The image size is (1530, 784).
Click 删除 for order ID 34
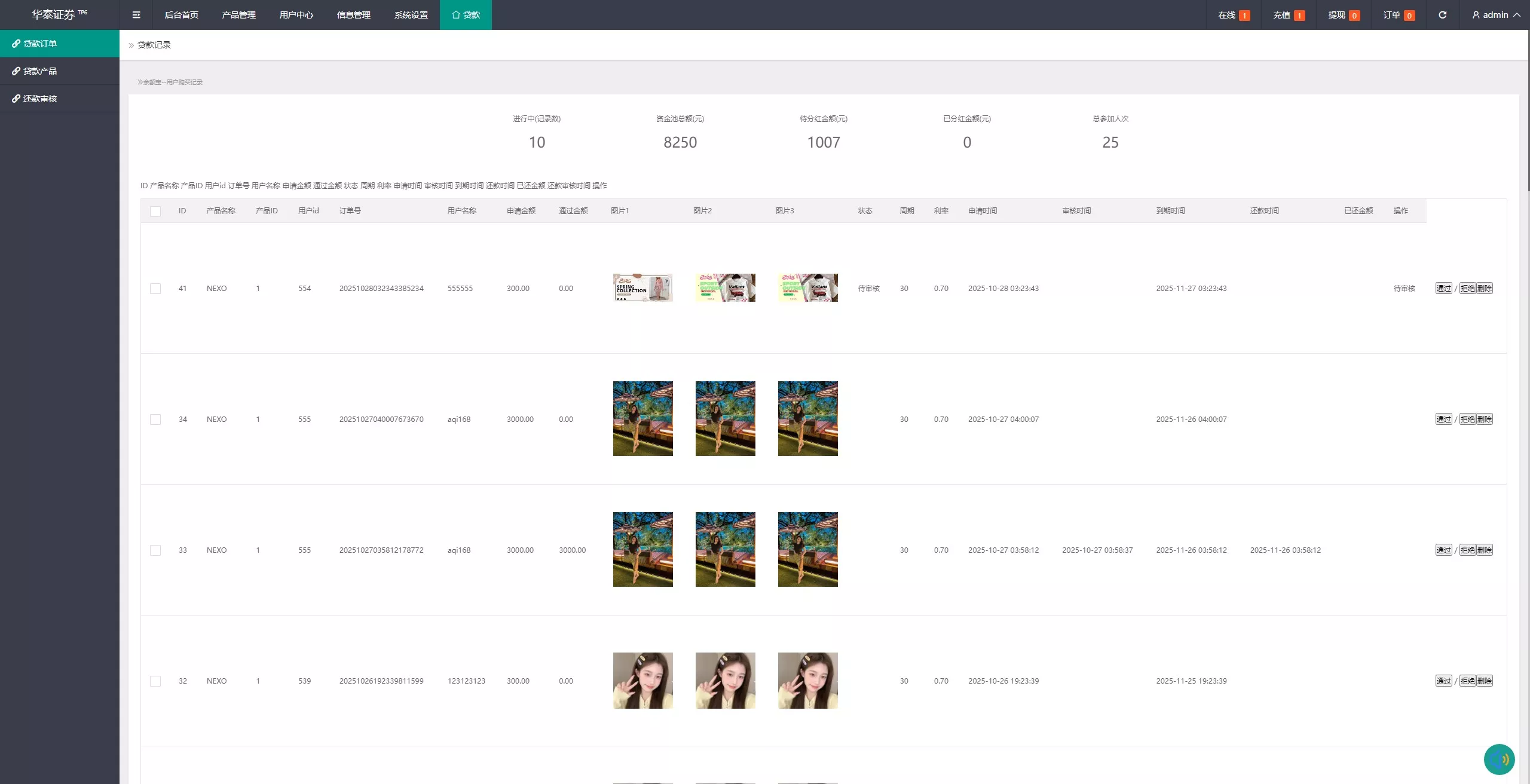pyautogui.click(x=1485, y=419)
